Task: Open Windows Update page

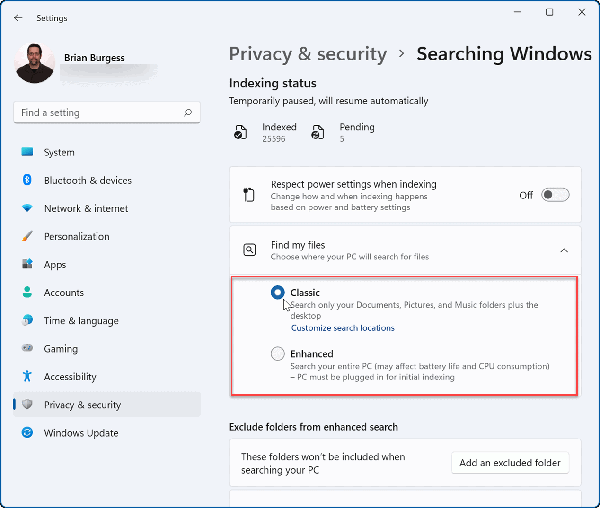Action: 107,433
